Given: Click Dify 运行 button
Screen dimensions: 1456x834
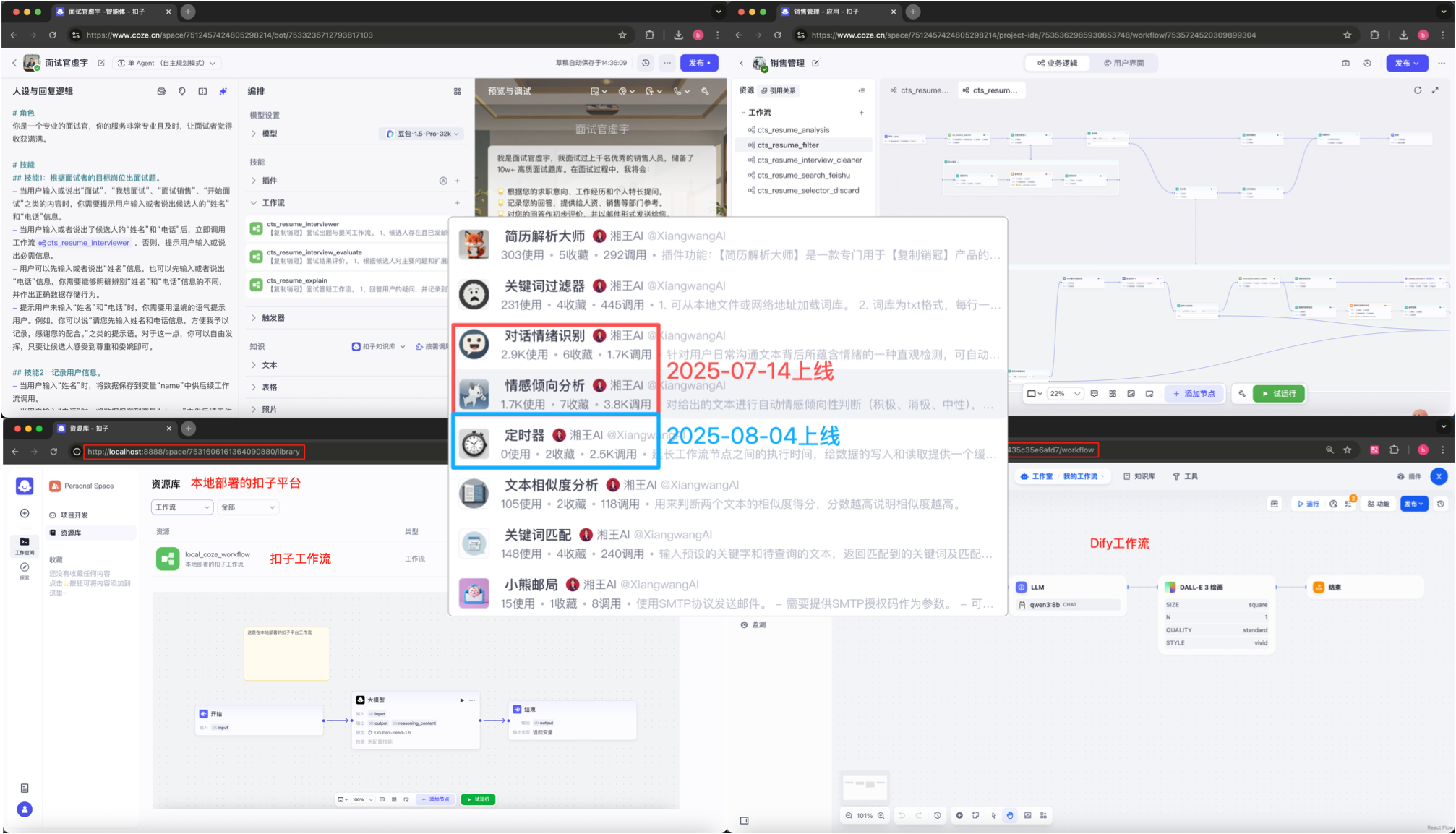Looking at the screenshot, I should pos(1308,504).
